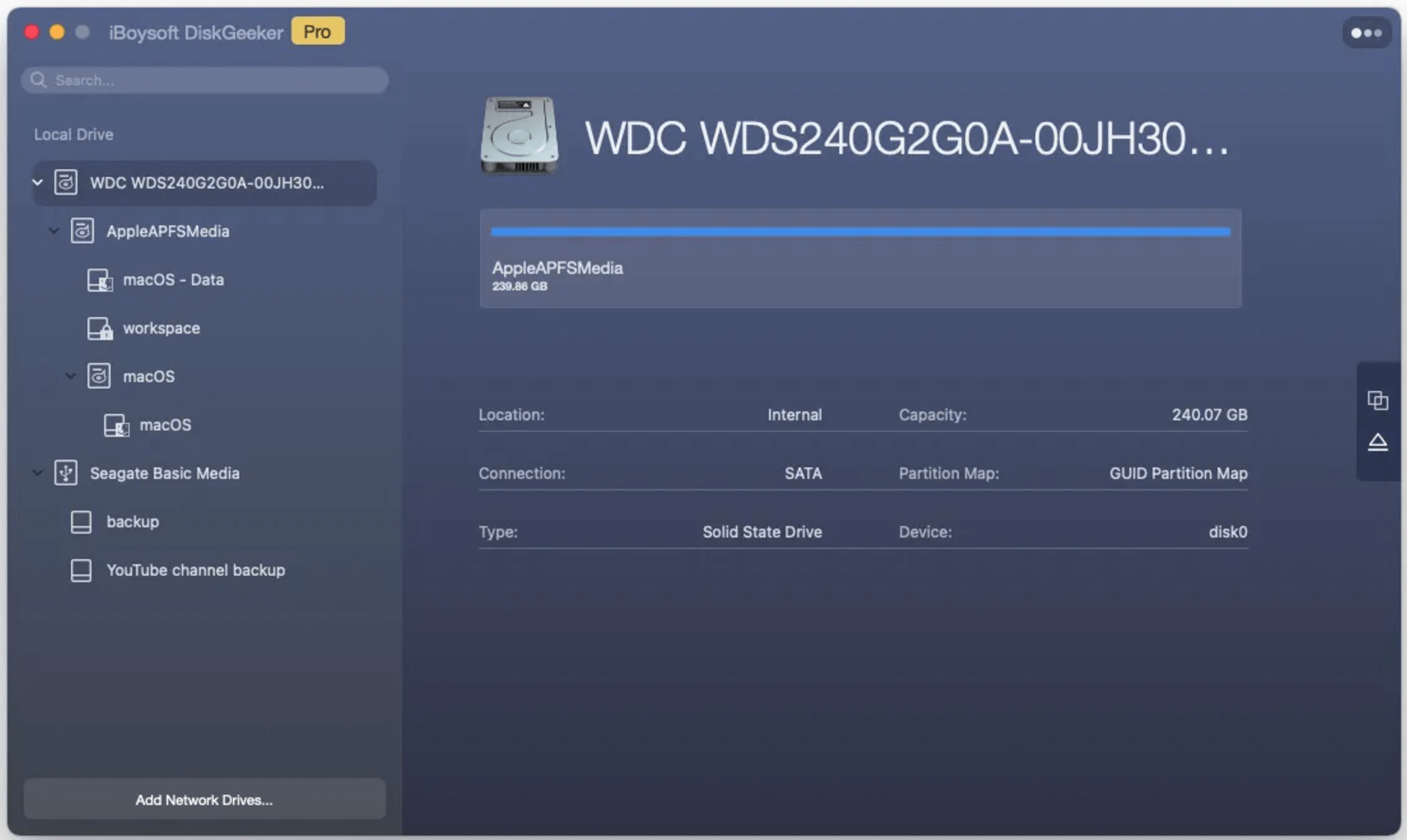The image size is (1407, 840).
Task: Select the innermost macOS snapshot volume
Action: (x=165, y=425)
